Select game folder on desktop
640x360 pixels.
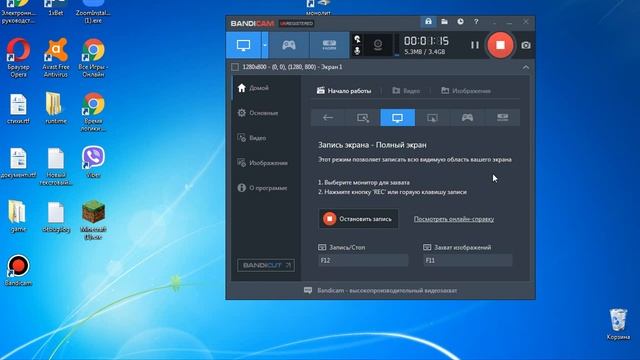click(x=18, y=216)
